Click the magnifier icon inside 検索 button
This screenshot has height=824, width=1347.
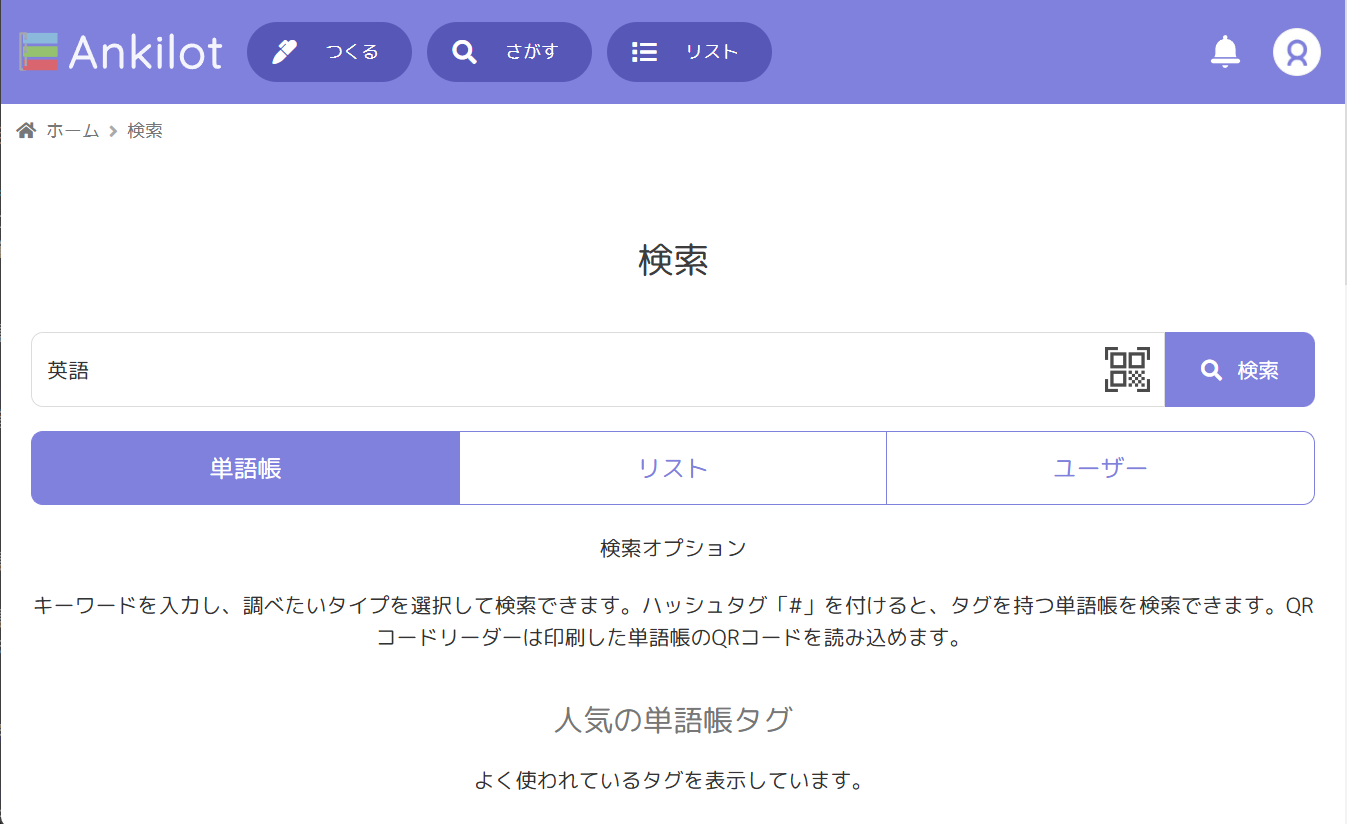click(1212, 369)
